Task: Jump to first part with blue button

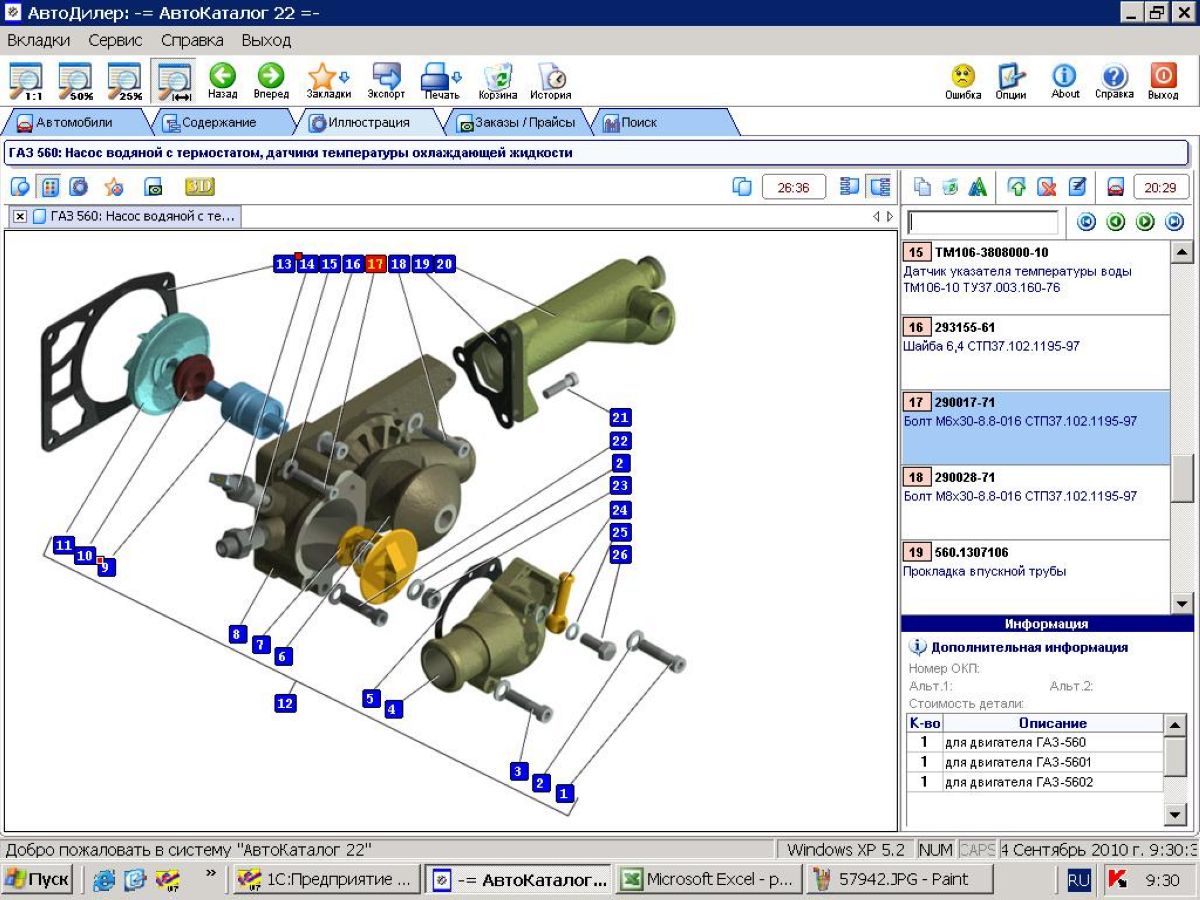Action: tap(1086, 222)
